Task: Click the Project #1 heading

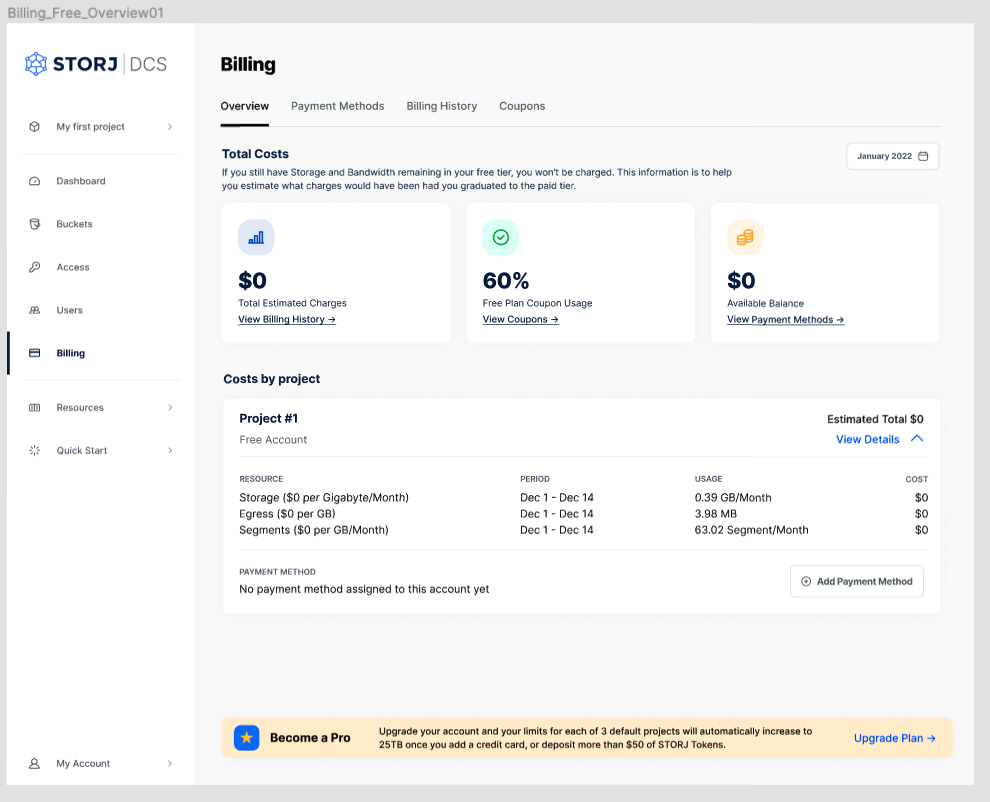Action: [x=268, y=419]
